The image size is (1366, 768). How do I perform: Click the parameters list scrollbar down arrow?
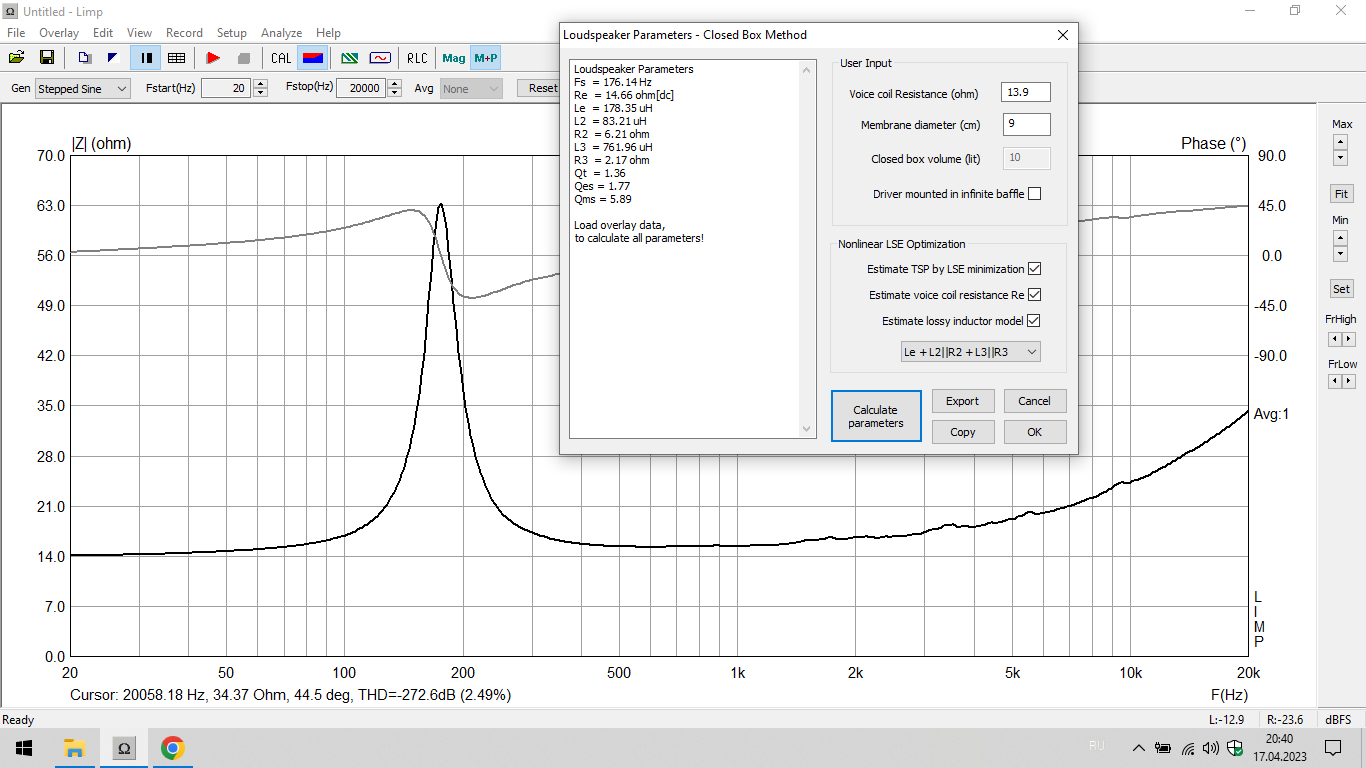pos(808,429)
